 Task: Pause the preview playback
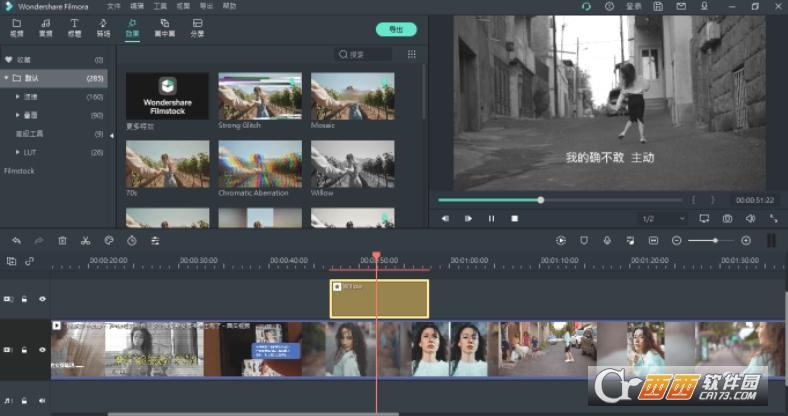click(491, 219)
